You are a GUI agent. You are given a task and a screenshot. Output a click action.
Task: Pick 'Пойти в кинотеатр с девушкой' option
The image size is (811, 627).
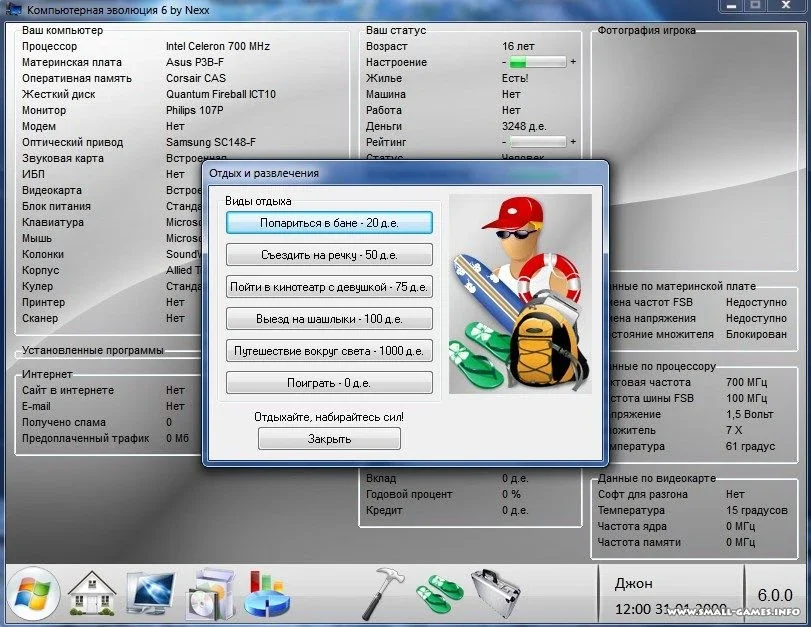pos(329,287)
